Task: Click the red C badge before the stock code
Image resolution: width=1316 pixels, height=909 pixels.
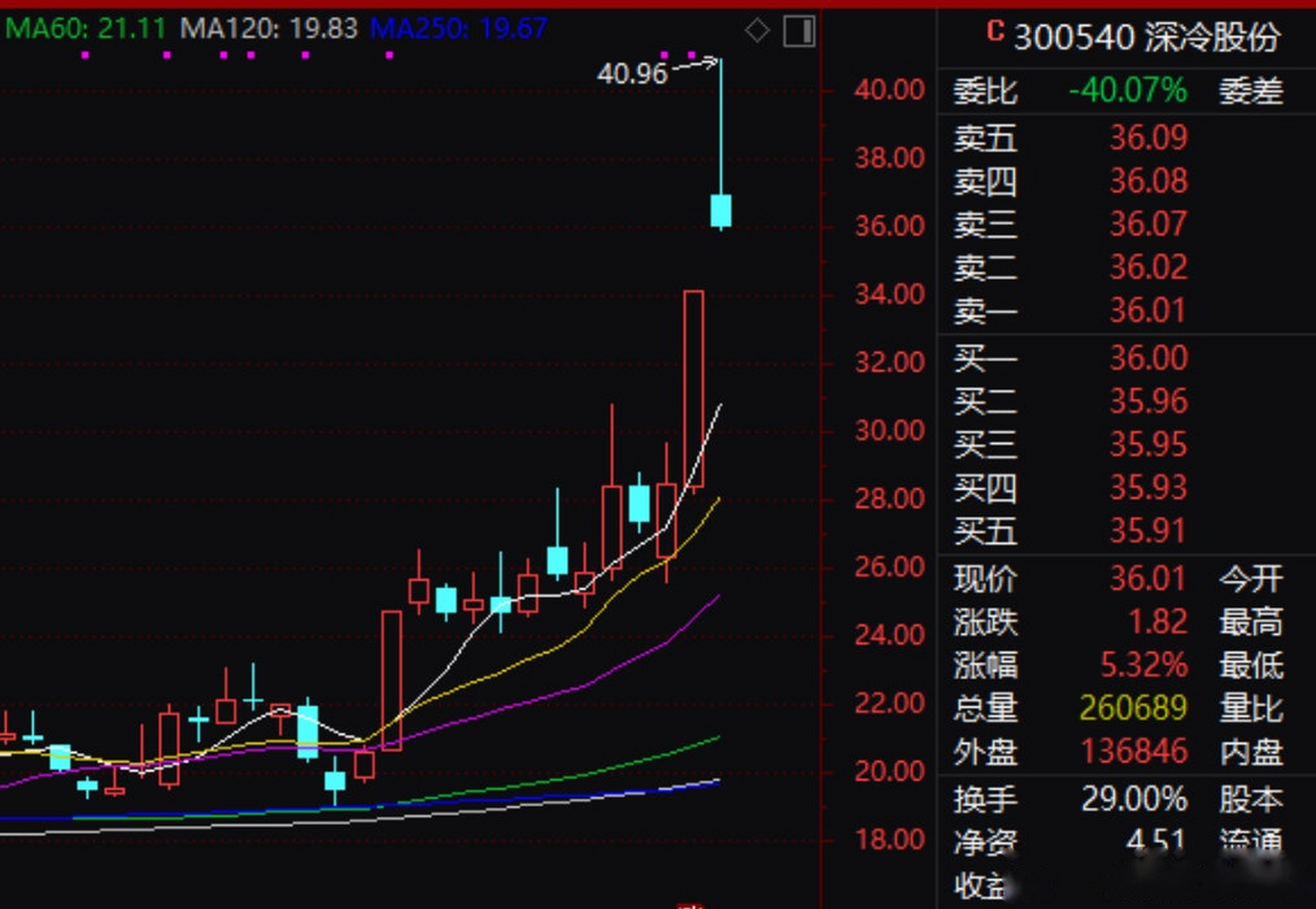Action: [x=995, y=32]
